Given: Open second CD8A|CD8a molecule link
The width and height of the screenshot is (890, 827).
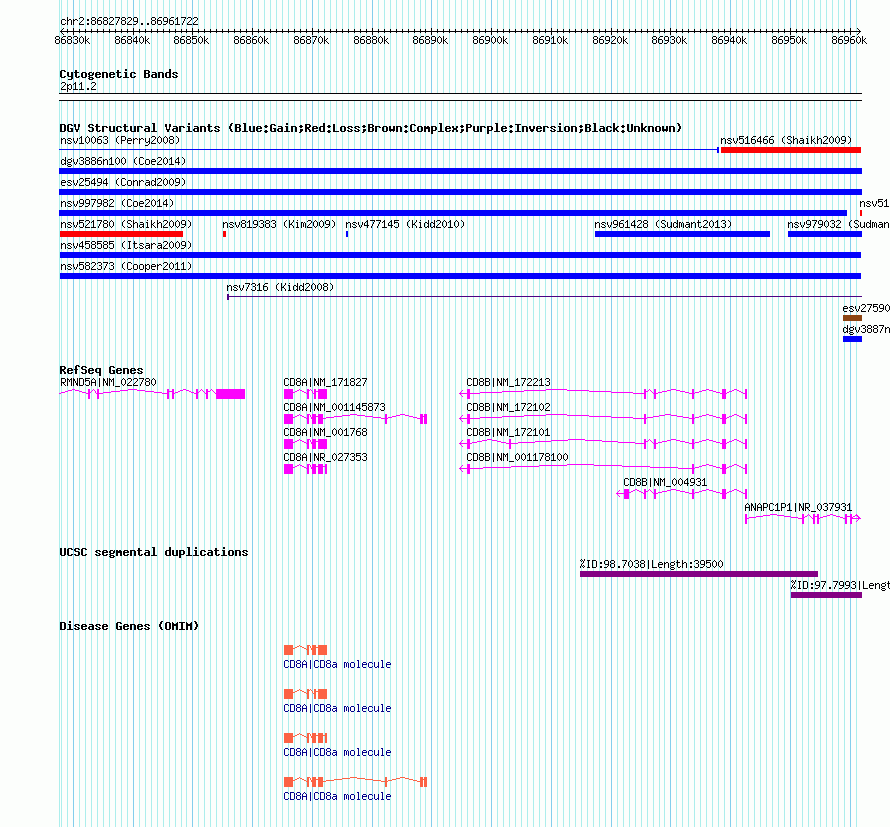Looking at the screenshot, I should pyautogui.click(x=337, y=708).
